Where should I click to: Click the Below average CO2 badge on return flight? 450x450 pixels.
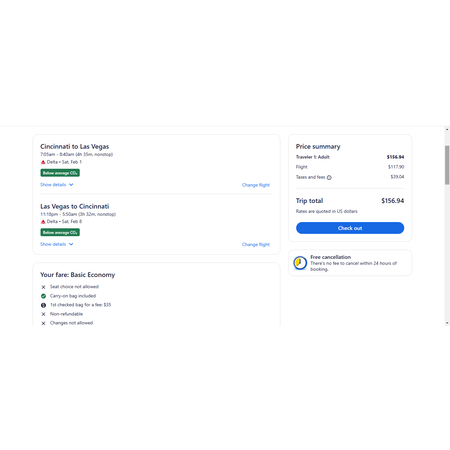(x=60, y=232)
